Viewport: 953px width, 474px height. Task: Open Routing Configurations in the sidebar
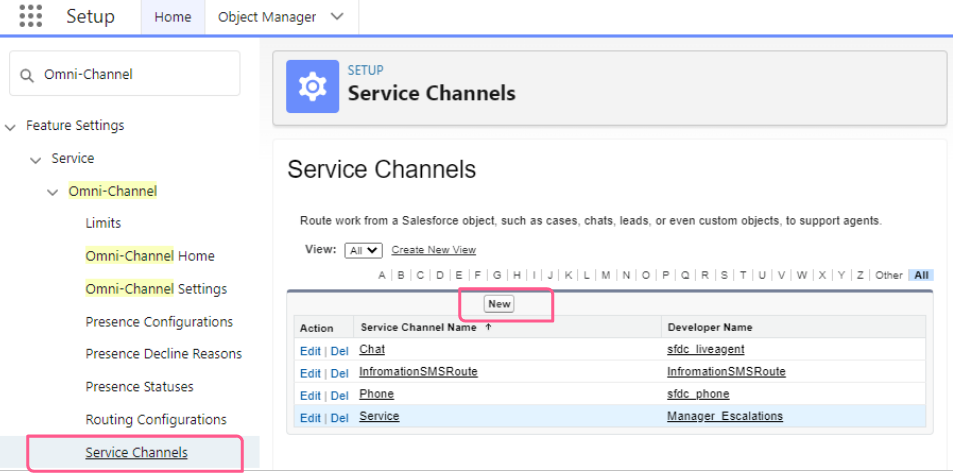(x=156, y=420)
